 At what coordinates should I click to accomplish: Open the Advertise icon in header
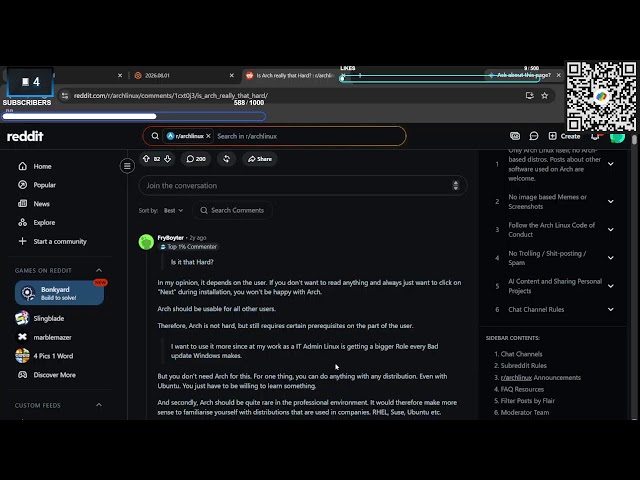pyautogui.click(x=515, y=136)
